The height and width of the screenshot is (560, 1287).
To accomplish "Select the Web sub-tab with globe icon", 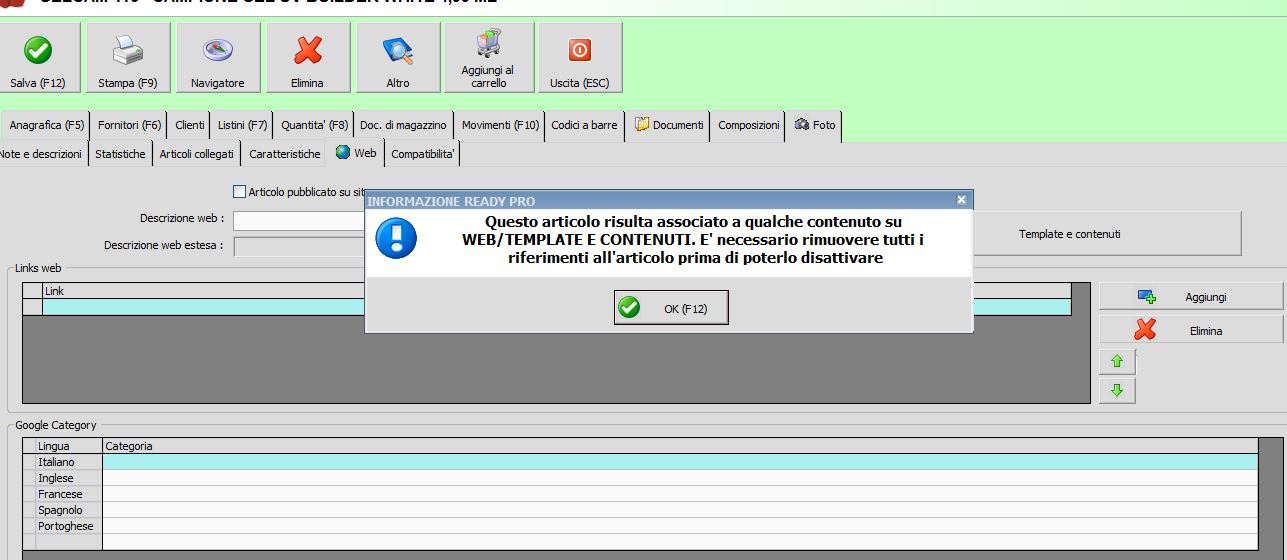I will [356, 153].
